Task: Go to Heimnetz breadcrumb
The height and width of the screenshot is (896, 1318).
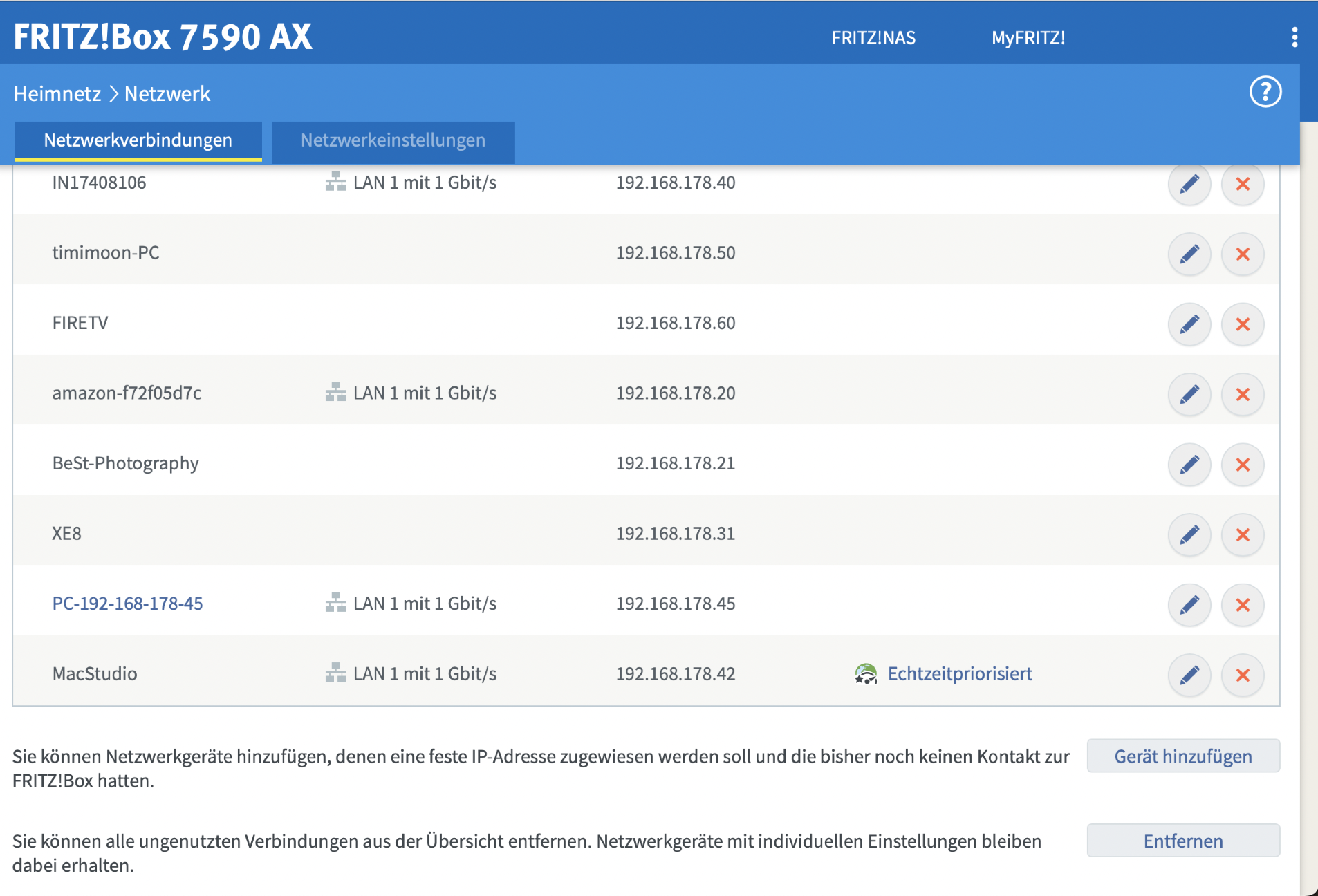Action: pyautogui.click(x=57, y=93)
